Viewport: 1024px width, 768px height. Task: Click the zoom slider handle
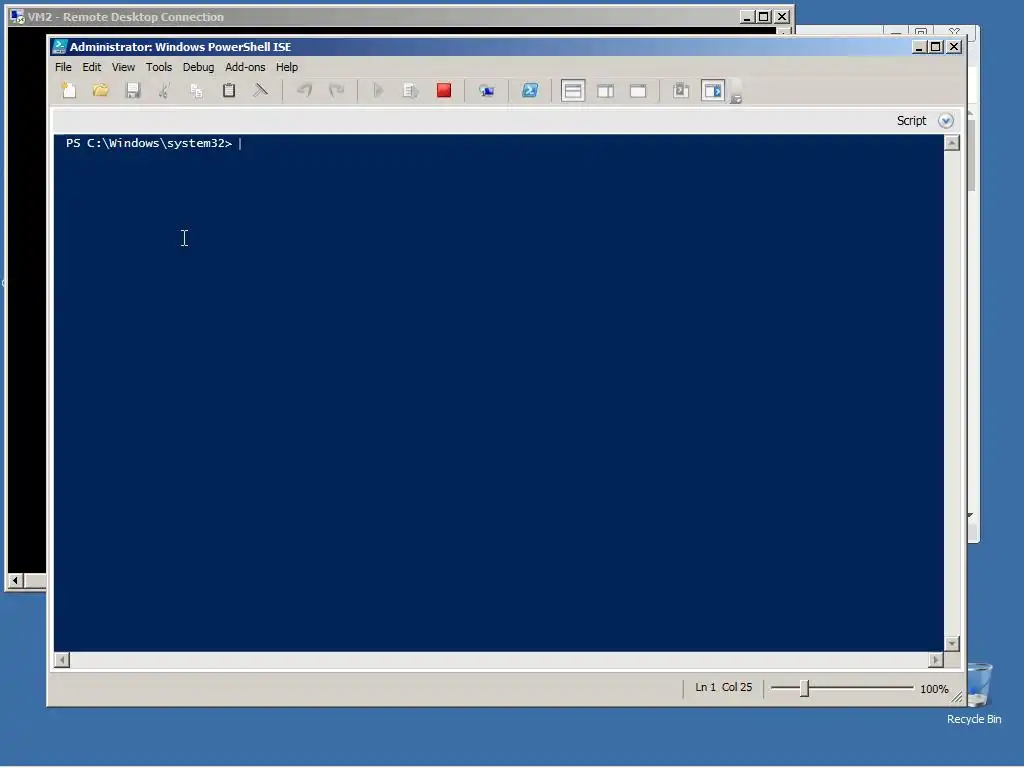(x=805, y=688)
